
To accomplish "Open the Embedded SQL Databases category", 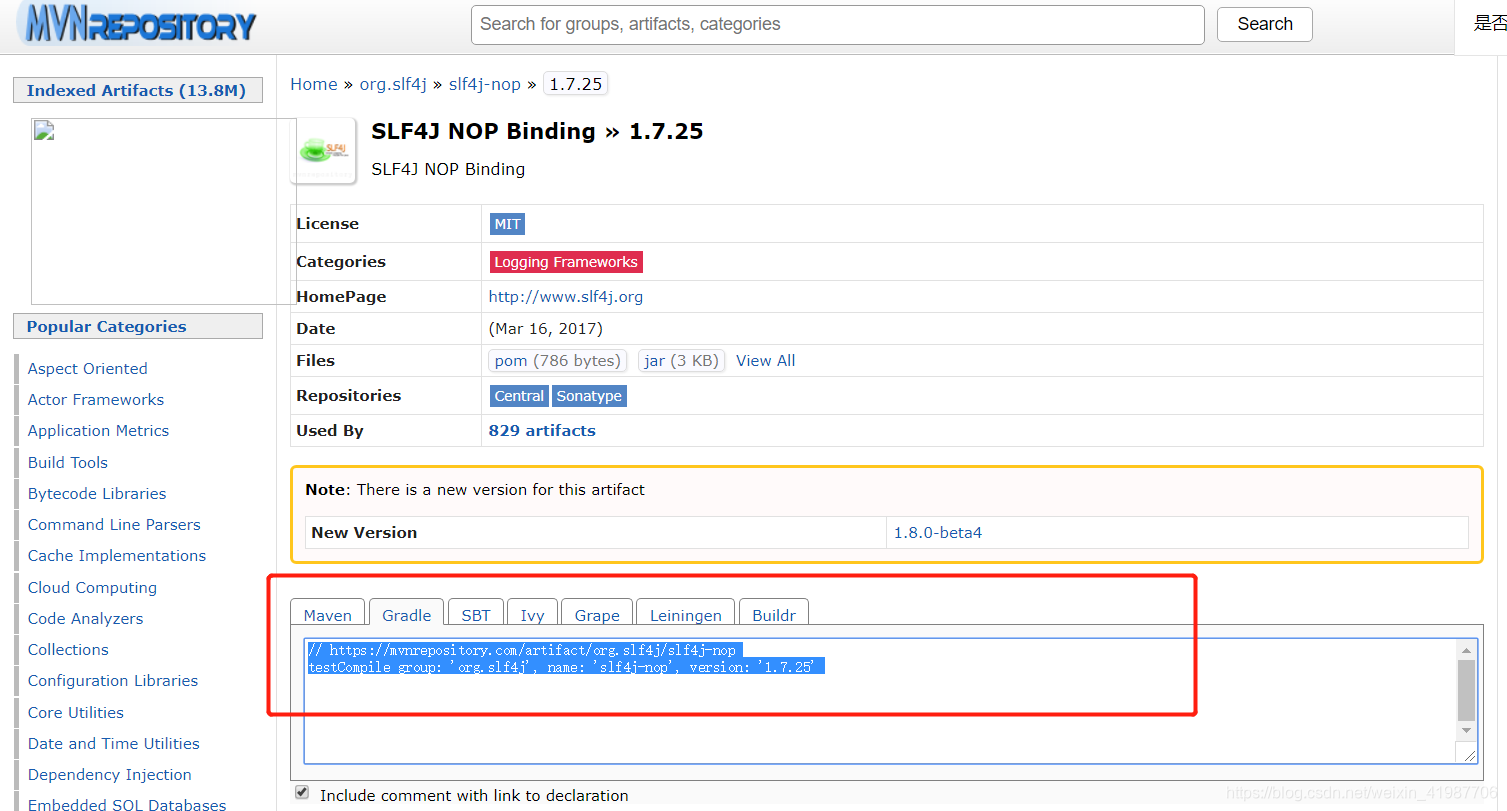I will click(x=127, y=804).
